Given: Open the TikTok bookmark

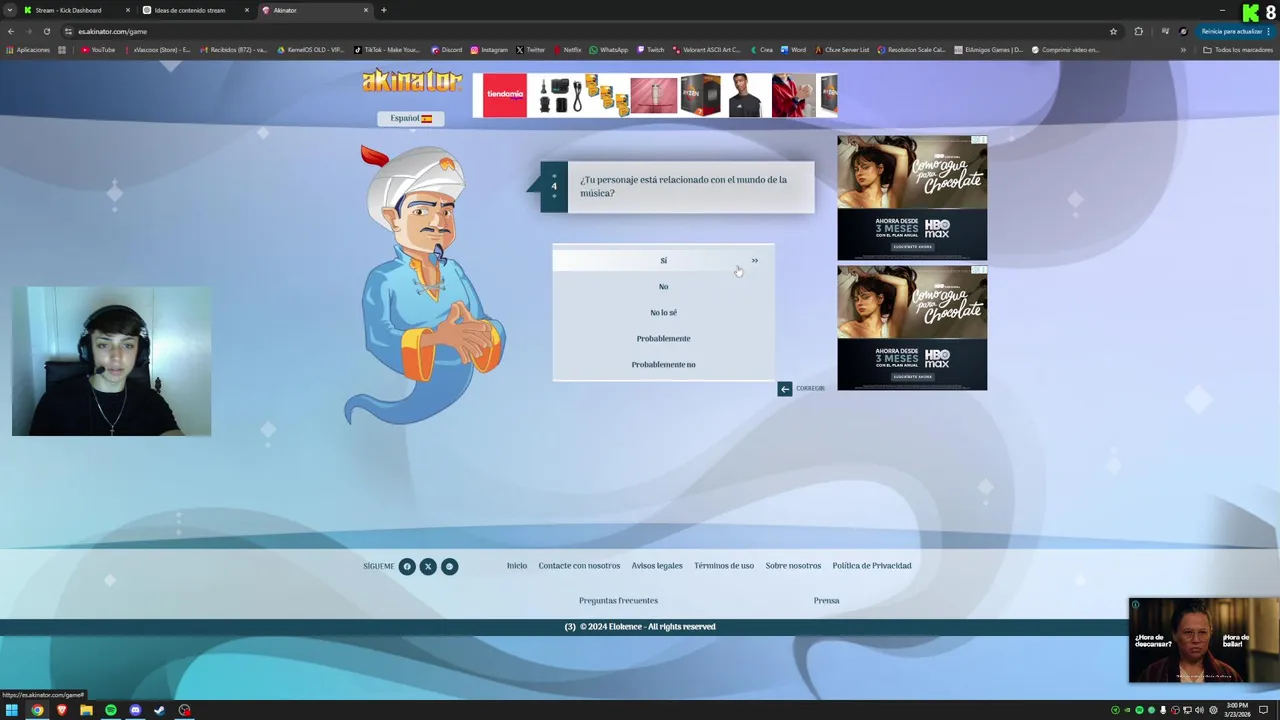Looking at the screenshot, I should 388,50.
